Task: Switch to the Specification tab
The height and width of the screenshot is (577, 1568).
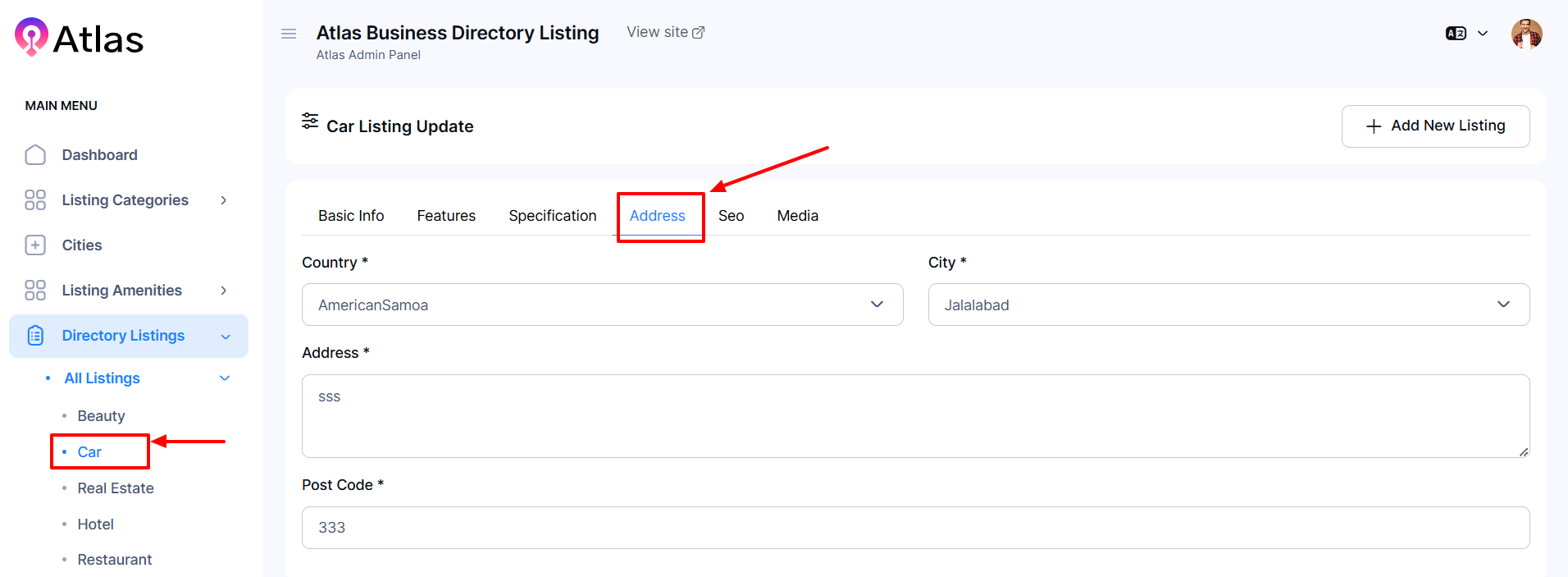Action: pyautogui.click(x=552, y=216)
